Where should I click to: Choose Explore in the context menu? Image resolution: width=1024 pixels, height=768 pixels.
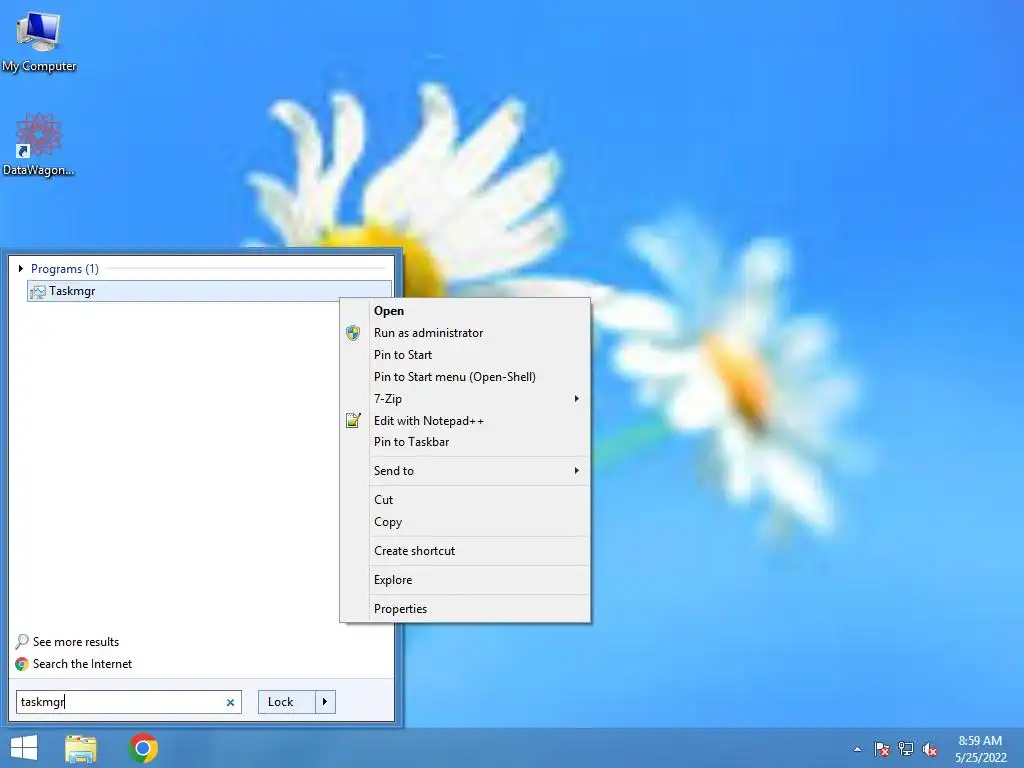tap(465, 580)
